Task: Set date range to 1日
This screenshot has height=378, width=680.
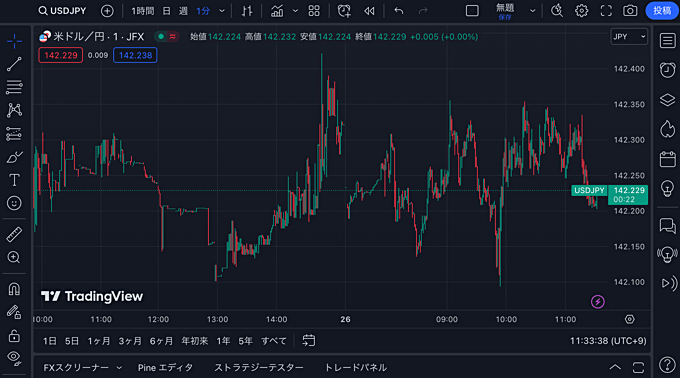Action: click(x=50, y=341)
